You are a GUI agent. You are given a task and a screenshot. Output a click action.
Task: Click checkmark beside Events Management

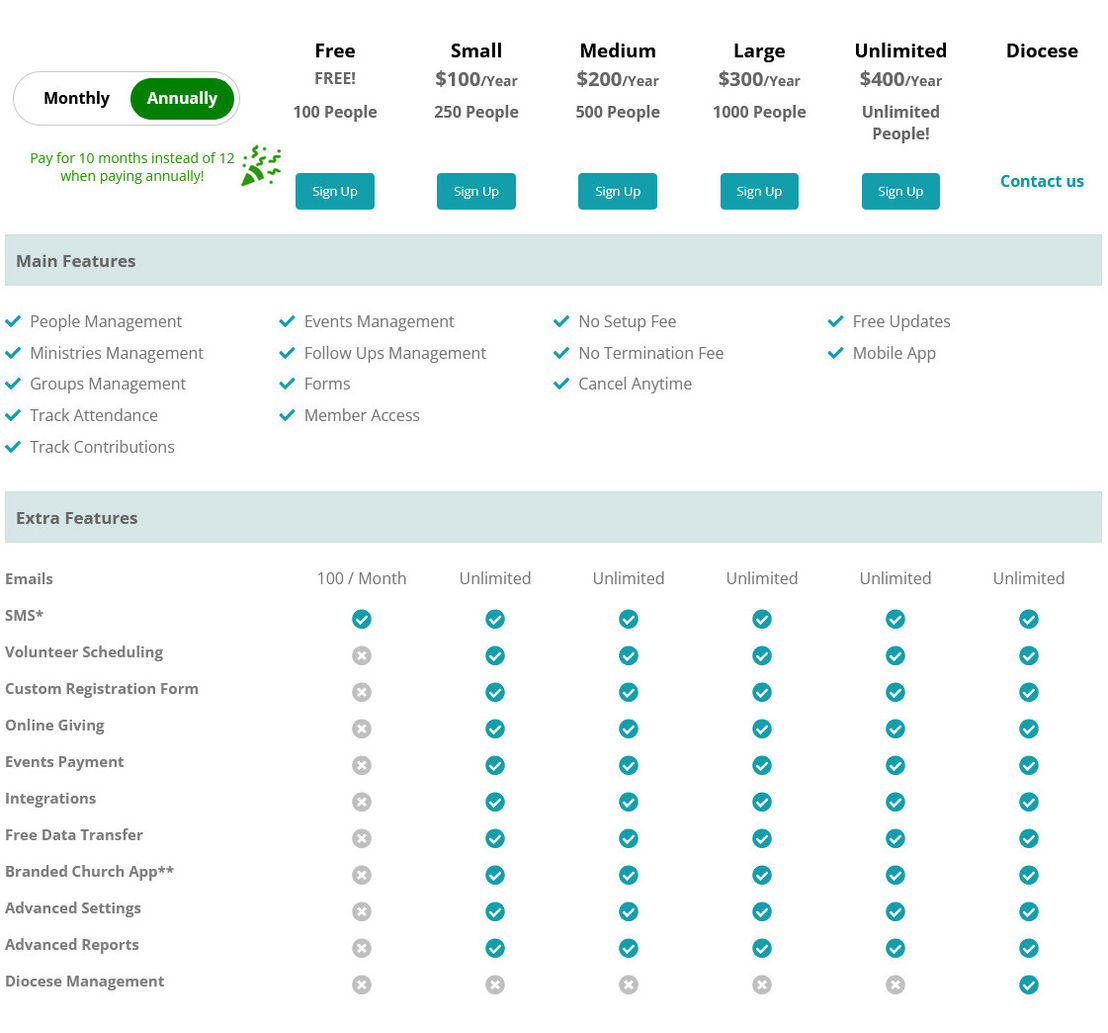tap(287, 321)
